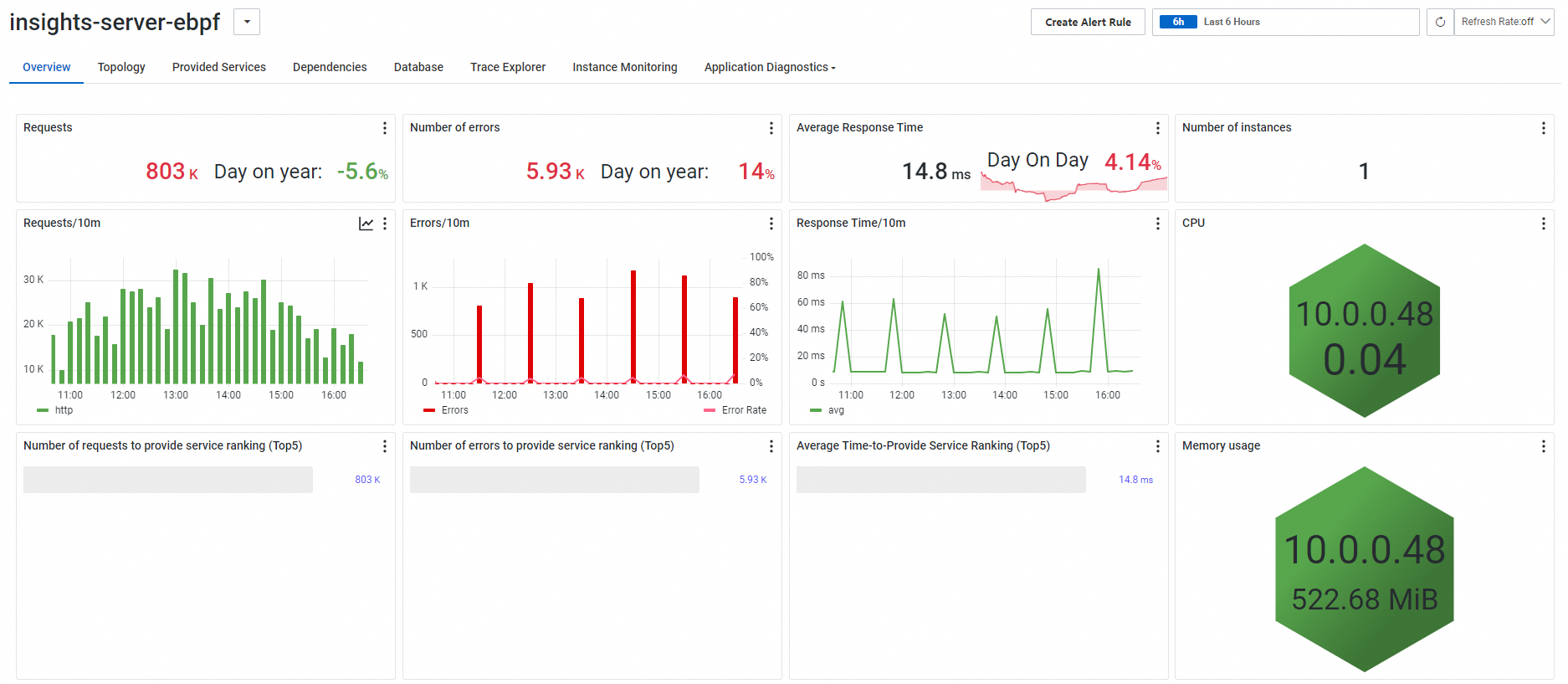
Task: Click the insights-server-ebpf application title
Action: [115, 22]
